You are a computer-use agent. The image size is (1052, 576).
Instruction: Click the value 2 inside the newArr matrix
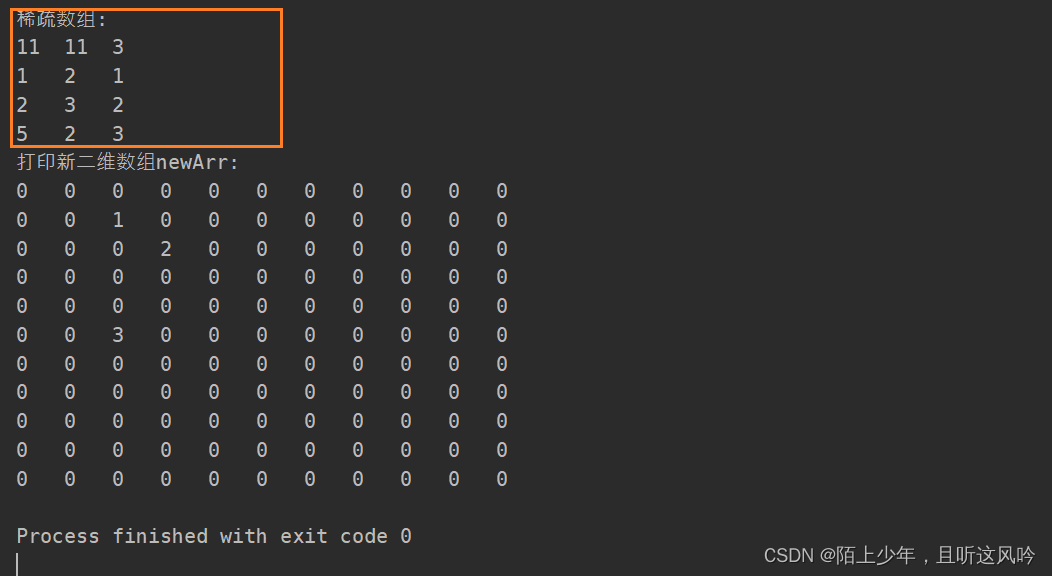click(166, 249)
